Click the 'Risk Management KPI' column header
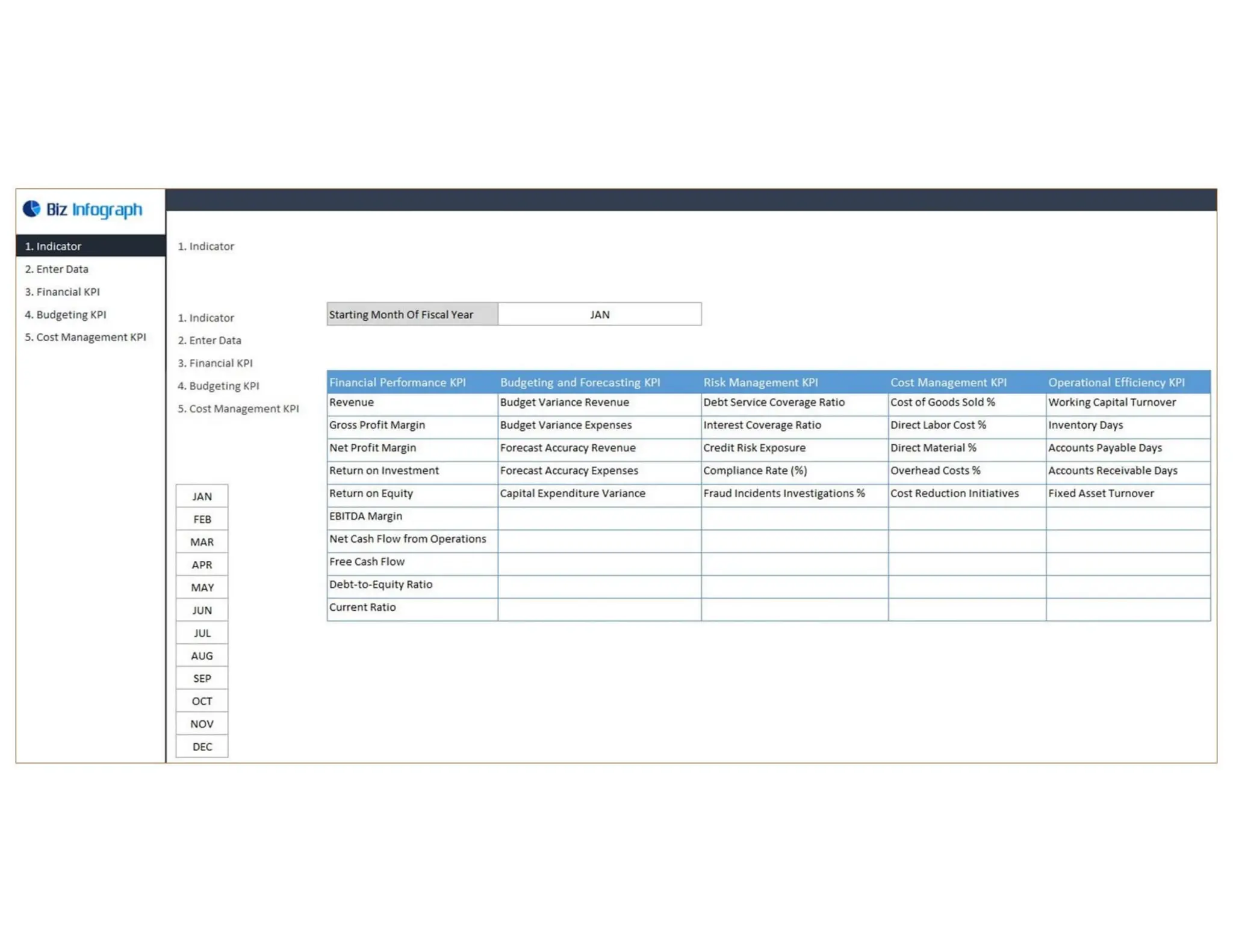This screenshot has height=952, width=1233. coord(795,382)
